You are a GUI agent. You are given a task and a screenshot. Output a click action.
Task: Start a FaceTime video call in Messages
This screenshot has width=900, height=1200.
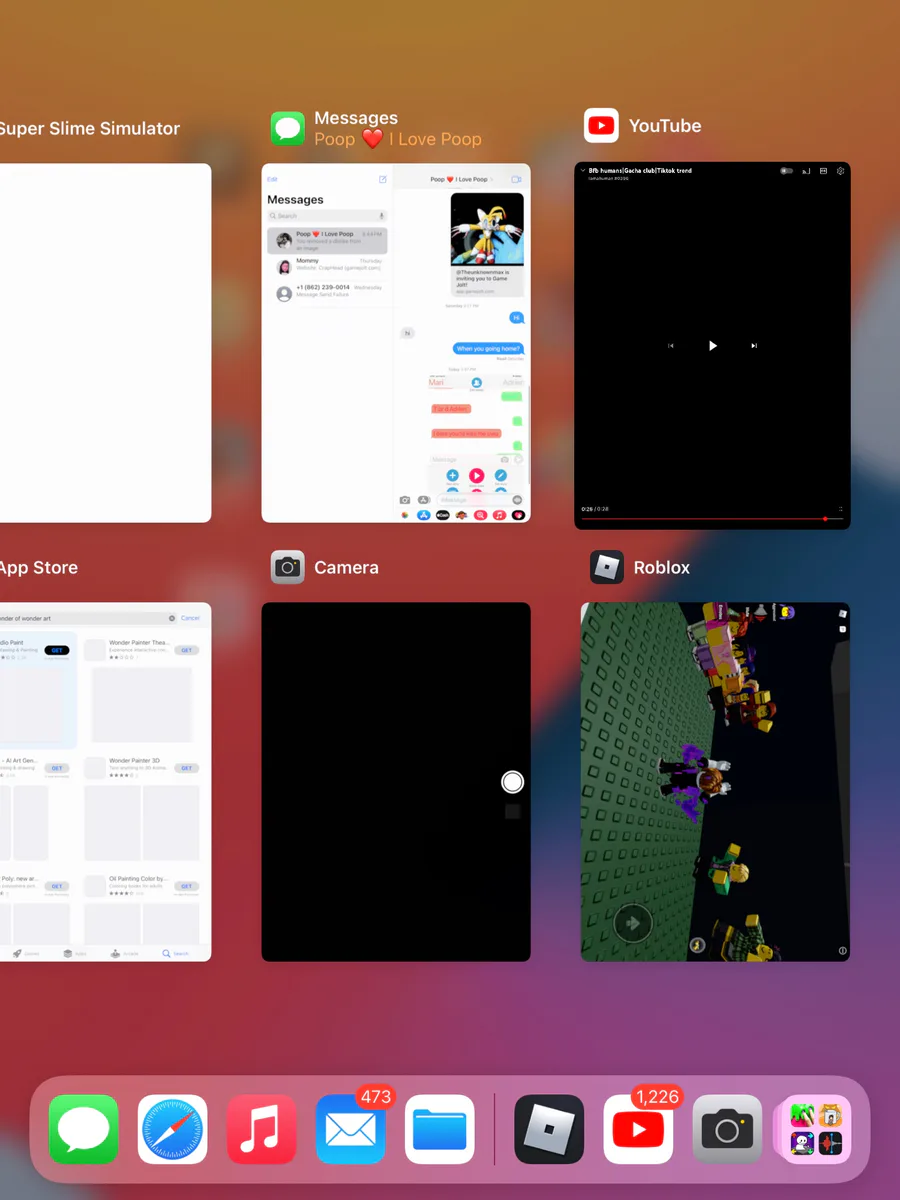[517, 179]
